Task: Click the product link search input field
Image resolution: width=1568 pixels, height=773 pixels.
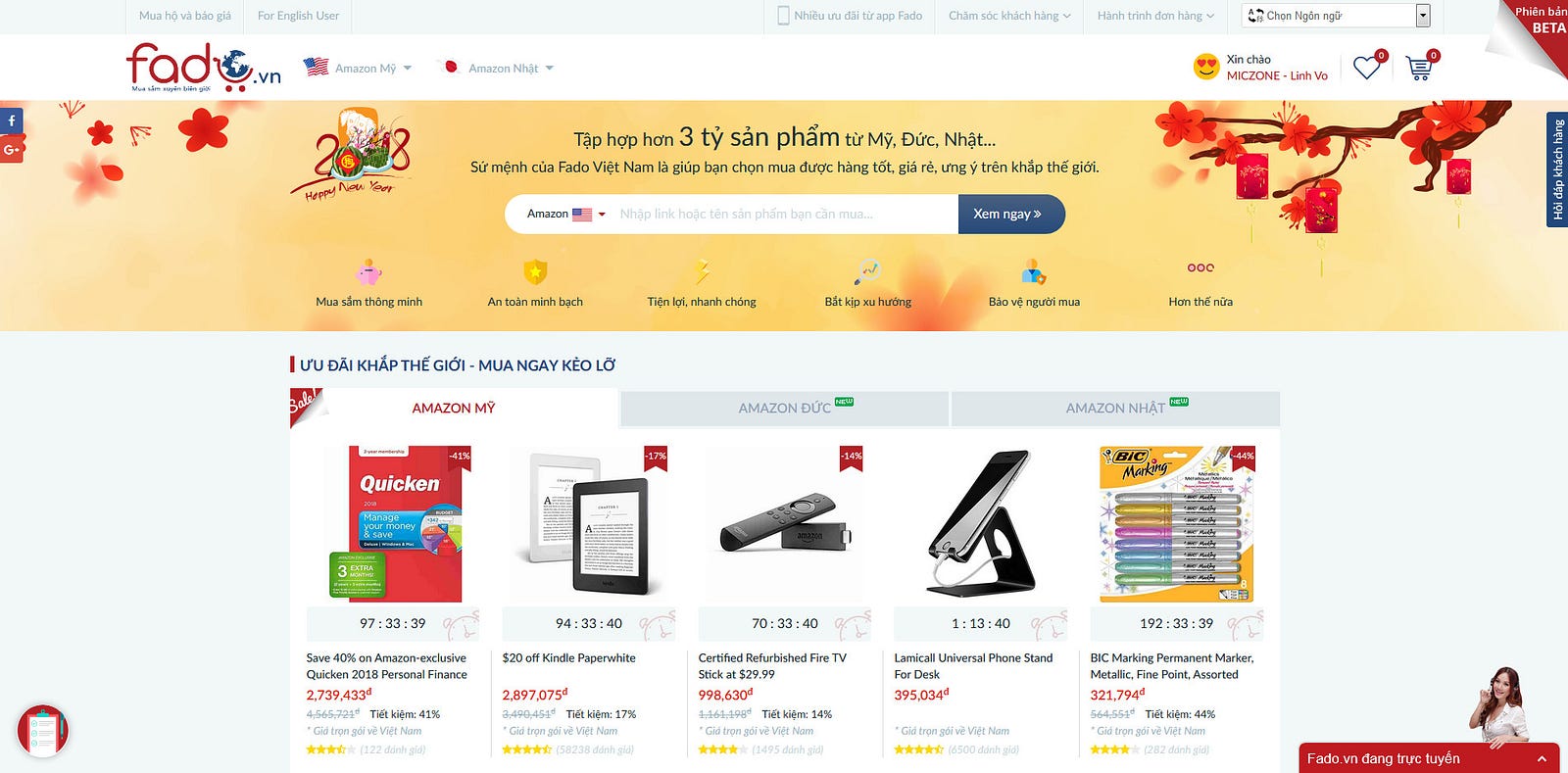Action: 784,214
